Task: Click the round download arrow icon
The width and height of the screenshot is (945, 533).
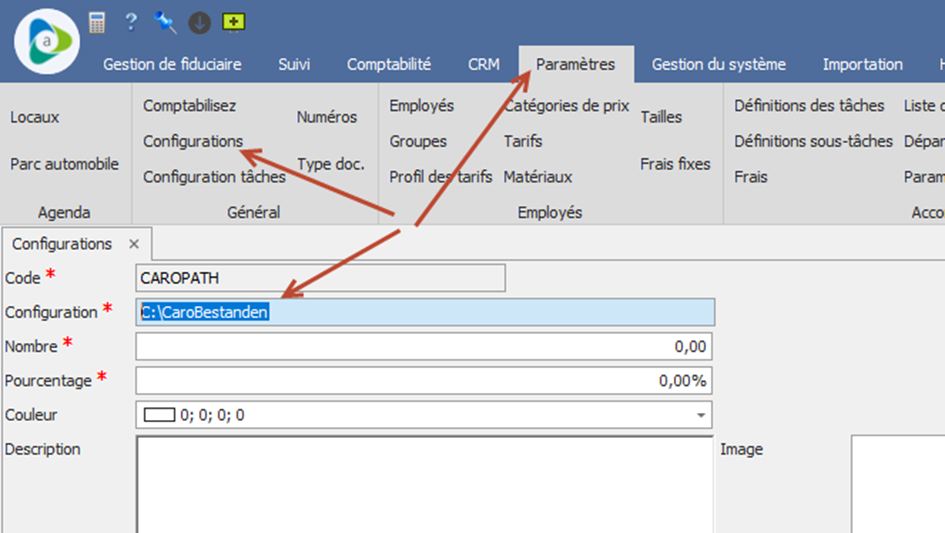Action: point(199,23)
